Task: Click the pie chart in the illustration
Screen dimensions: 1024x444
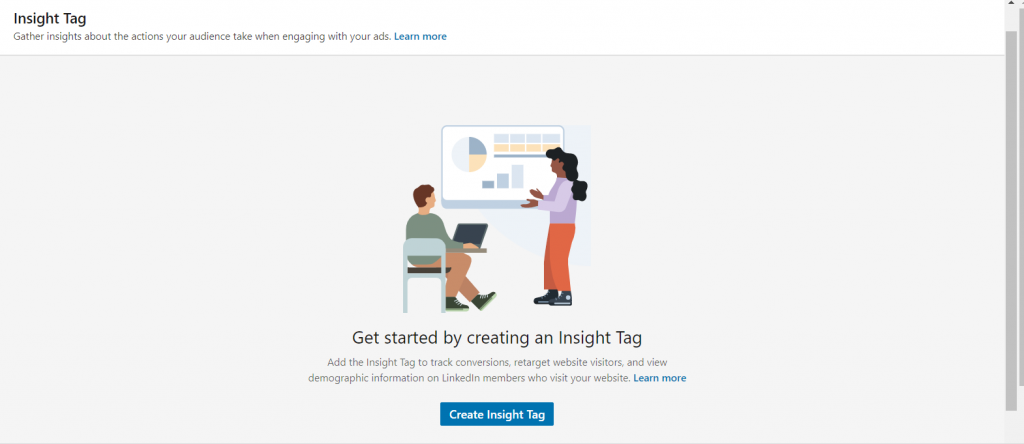Action: pyautogui.click(x=468, y=155)
